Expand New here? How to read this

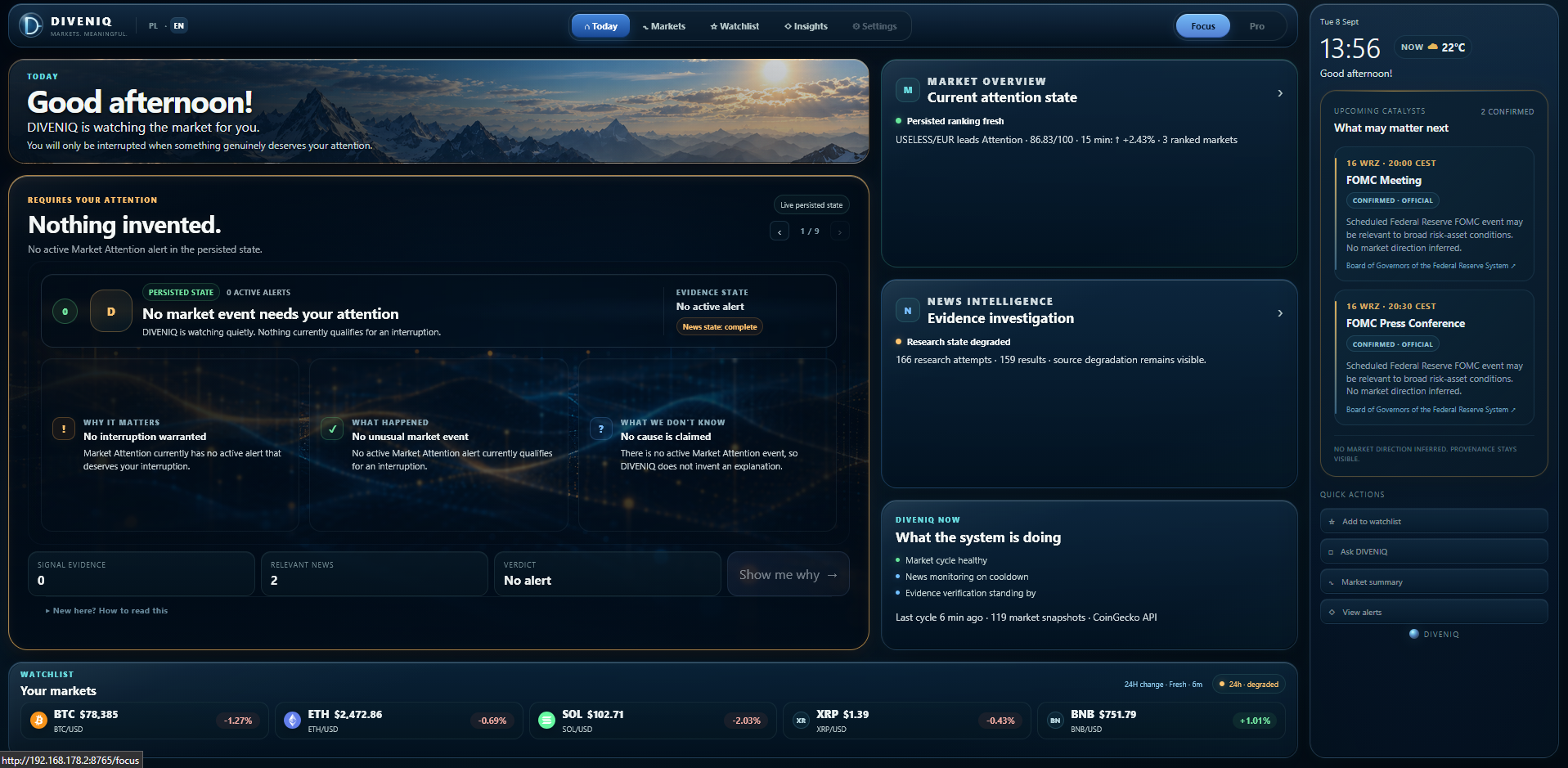point(107,611)
